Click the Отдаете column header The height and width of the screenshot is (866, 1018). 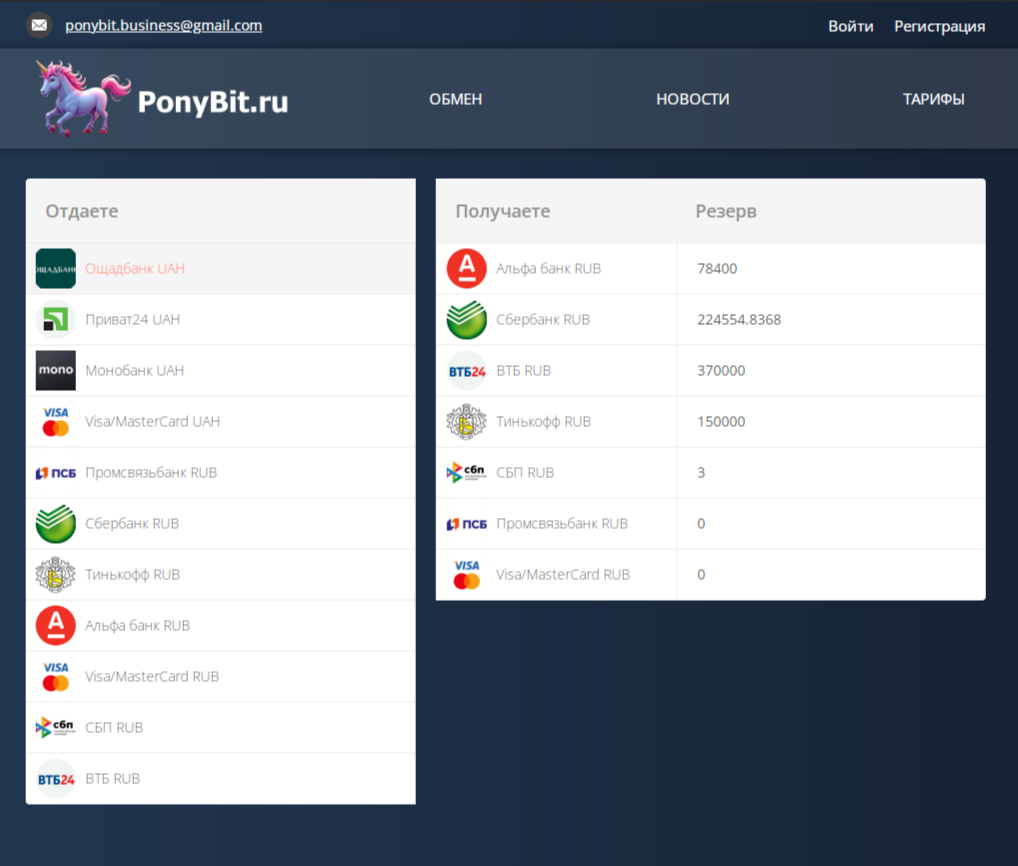pos(82,211)
